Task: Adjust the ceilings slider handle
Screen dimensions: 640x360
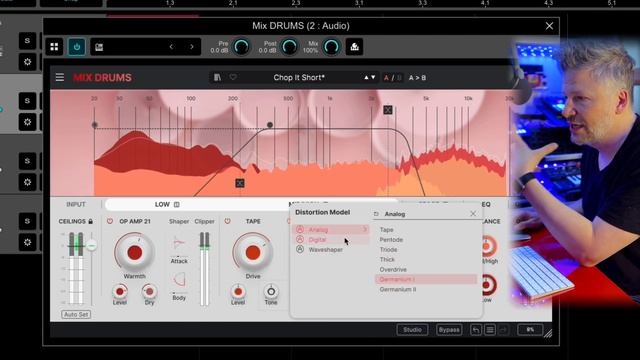Action: click(x=92, y=246)
